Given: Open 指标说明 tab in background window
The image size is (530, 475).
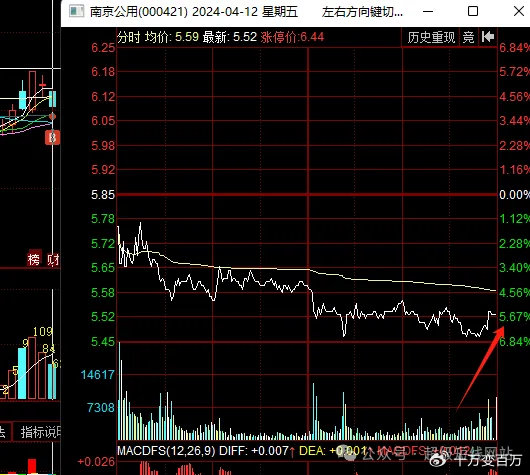Looking at the screenshot, I should click(x=41, y=432).
